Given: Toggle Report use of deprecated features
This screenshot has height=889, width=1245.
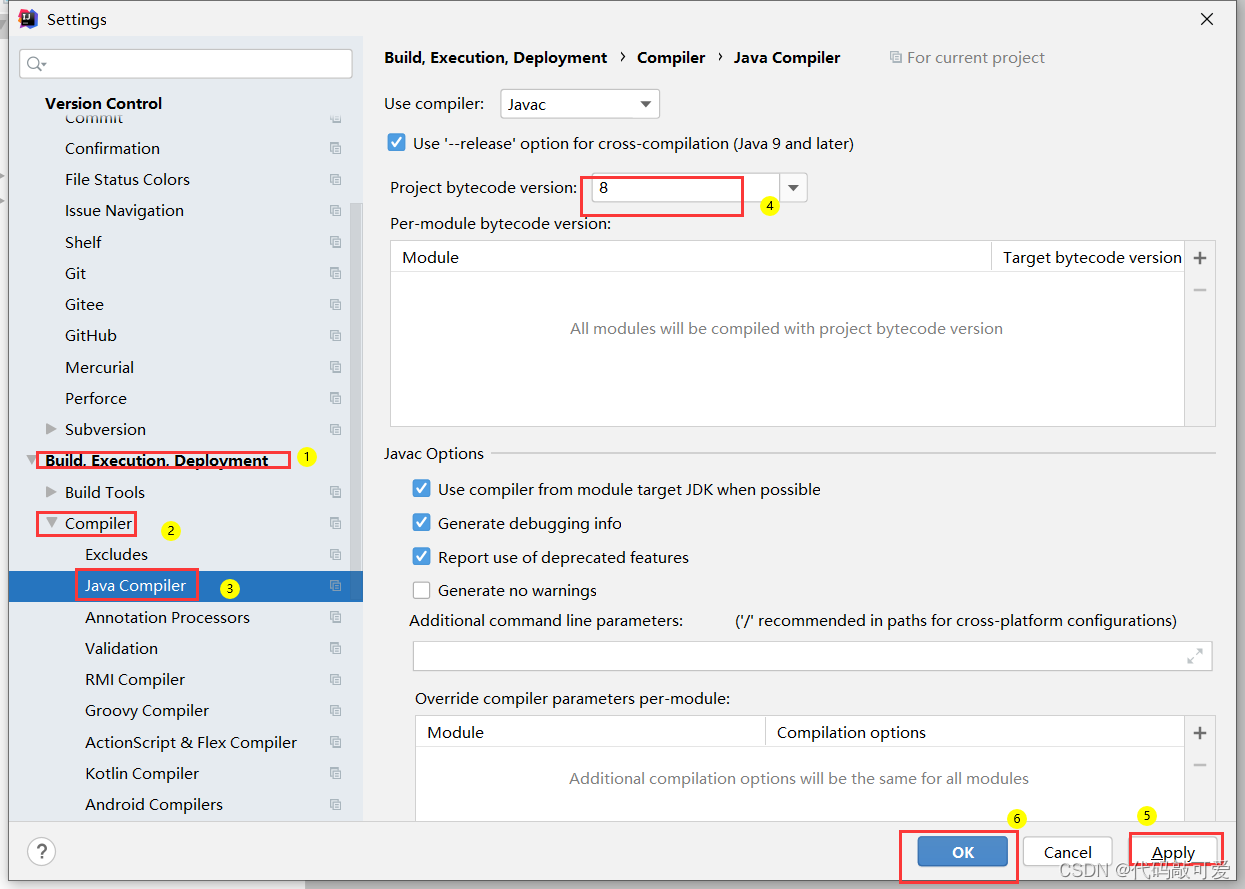Looking at the screenshot, I should (422, 557).
